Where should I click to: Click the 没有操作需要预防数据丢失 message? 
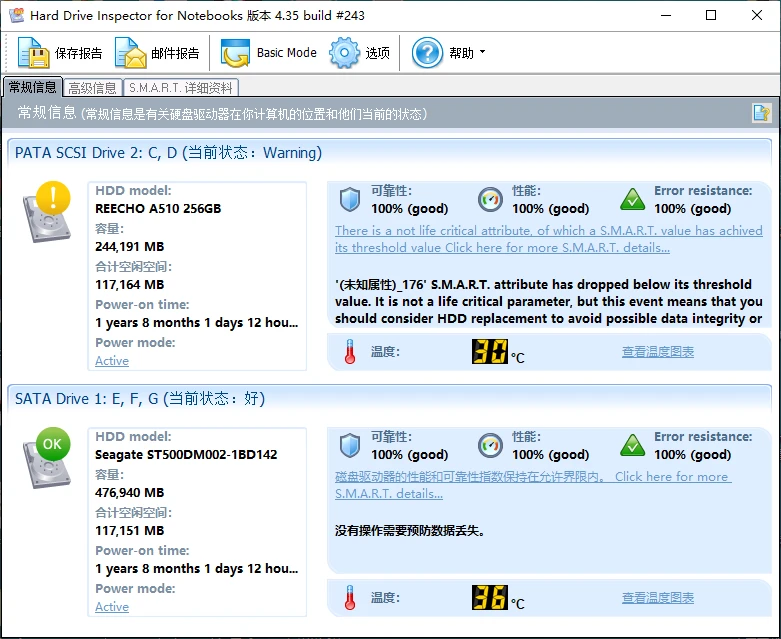point(410,531)
